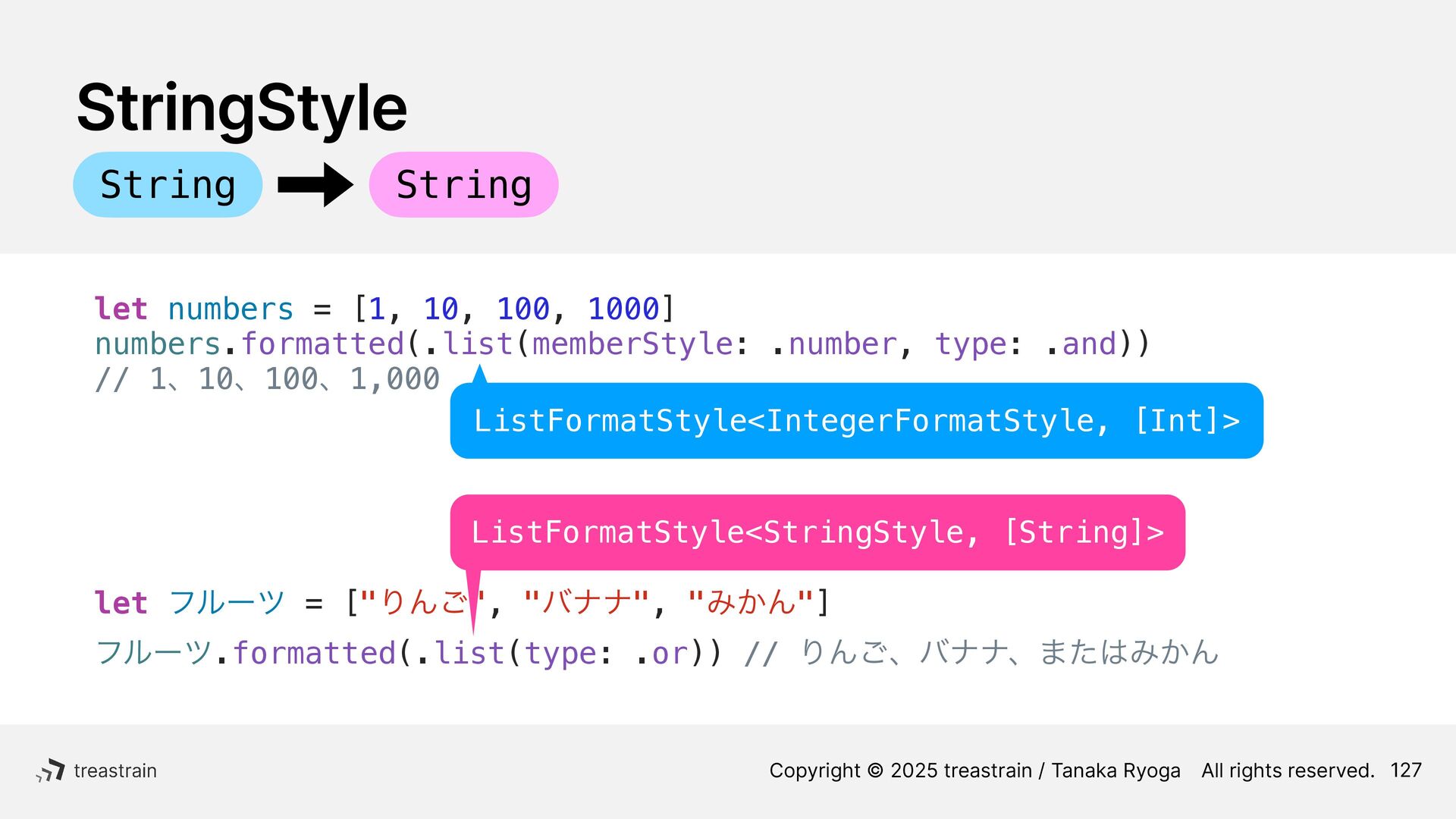Click the numbers.formatted(.list(memberStyle…)) code line

623,344
